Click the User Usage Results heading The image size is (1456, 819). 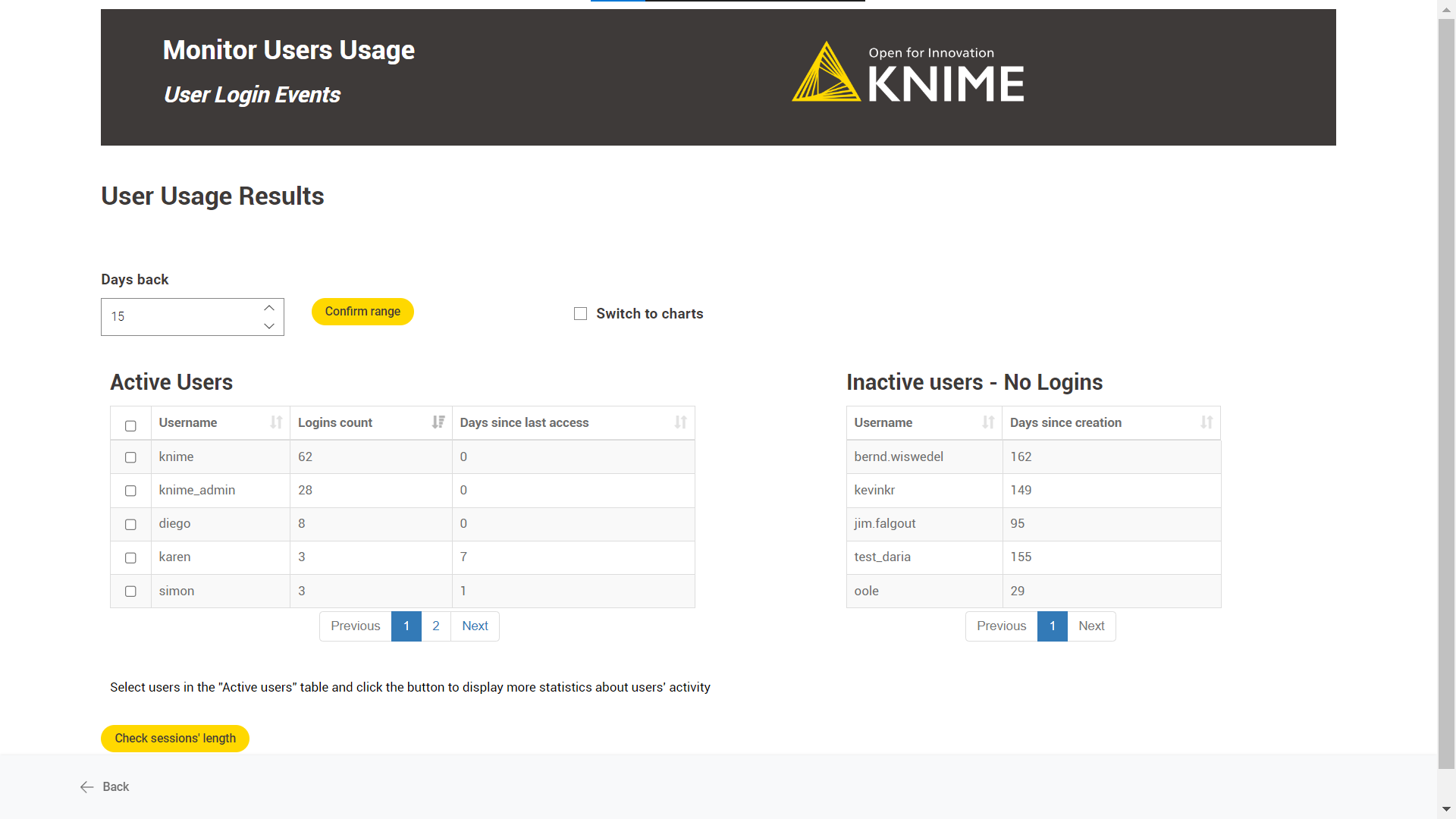click(x=212, y=196)
